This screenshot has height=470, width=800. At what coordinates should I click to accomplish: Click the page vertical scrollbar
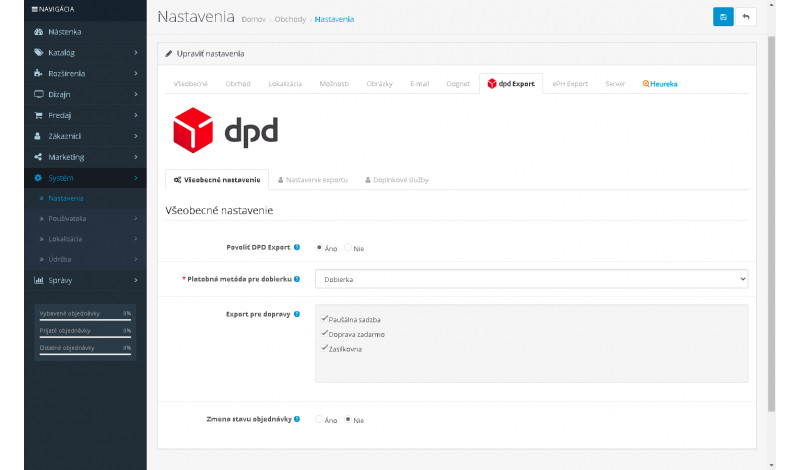point(771,224)
